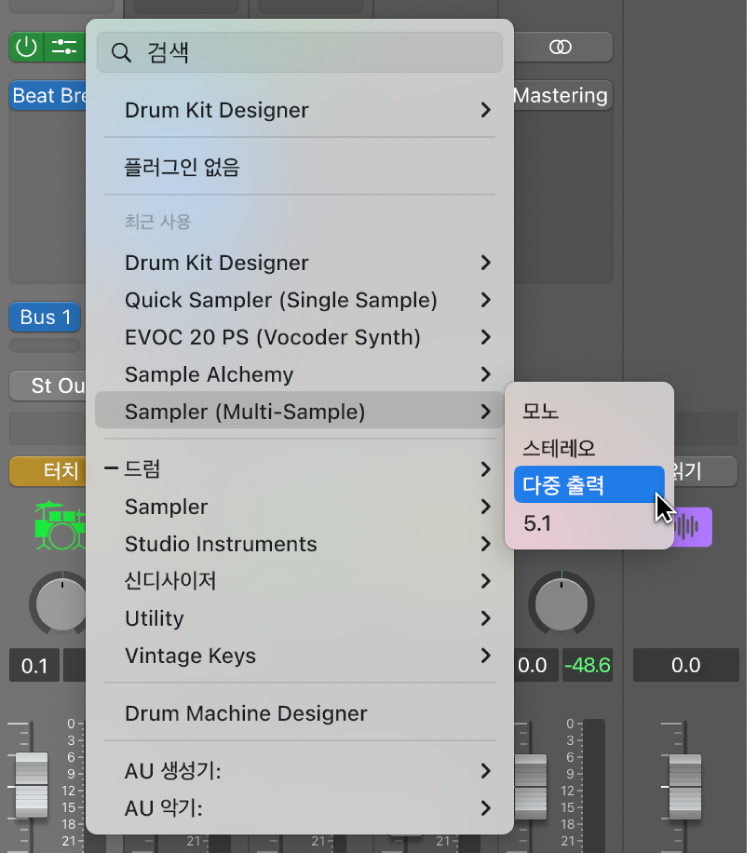This screenshot has width=747, height=854.
Task: Click the green drum kit instrument icon
Action: (x=60, y=526)
